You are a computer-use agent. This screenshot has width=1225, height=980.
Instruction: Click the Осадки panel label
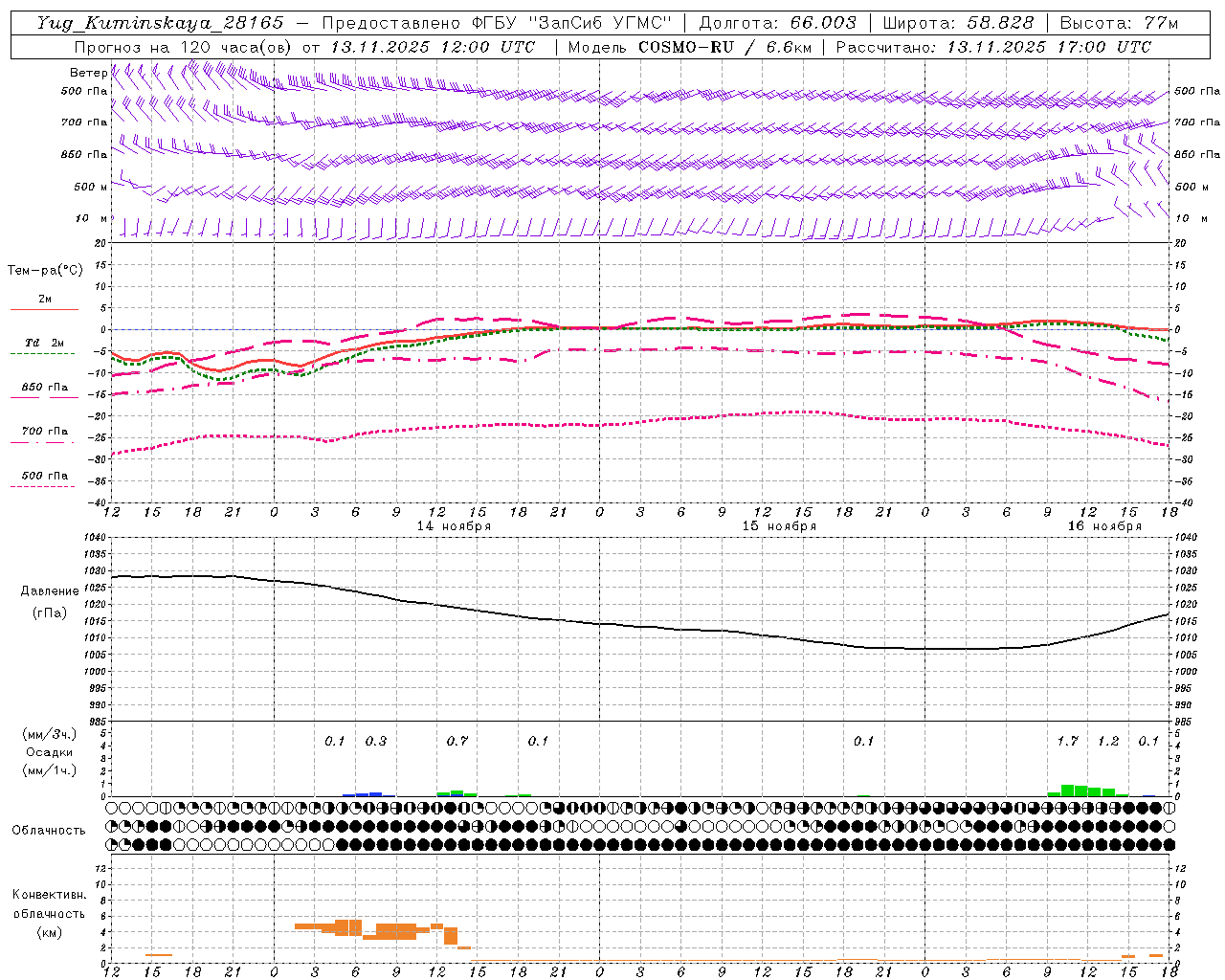pos(49,752)
